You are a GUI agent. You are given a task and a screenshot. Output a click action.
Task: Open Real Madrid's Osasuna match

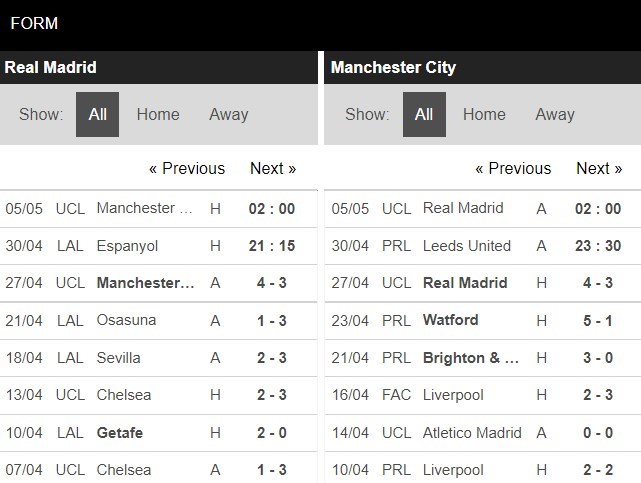click(127, 320)
